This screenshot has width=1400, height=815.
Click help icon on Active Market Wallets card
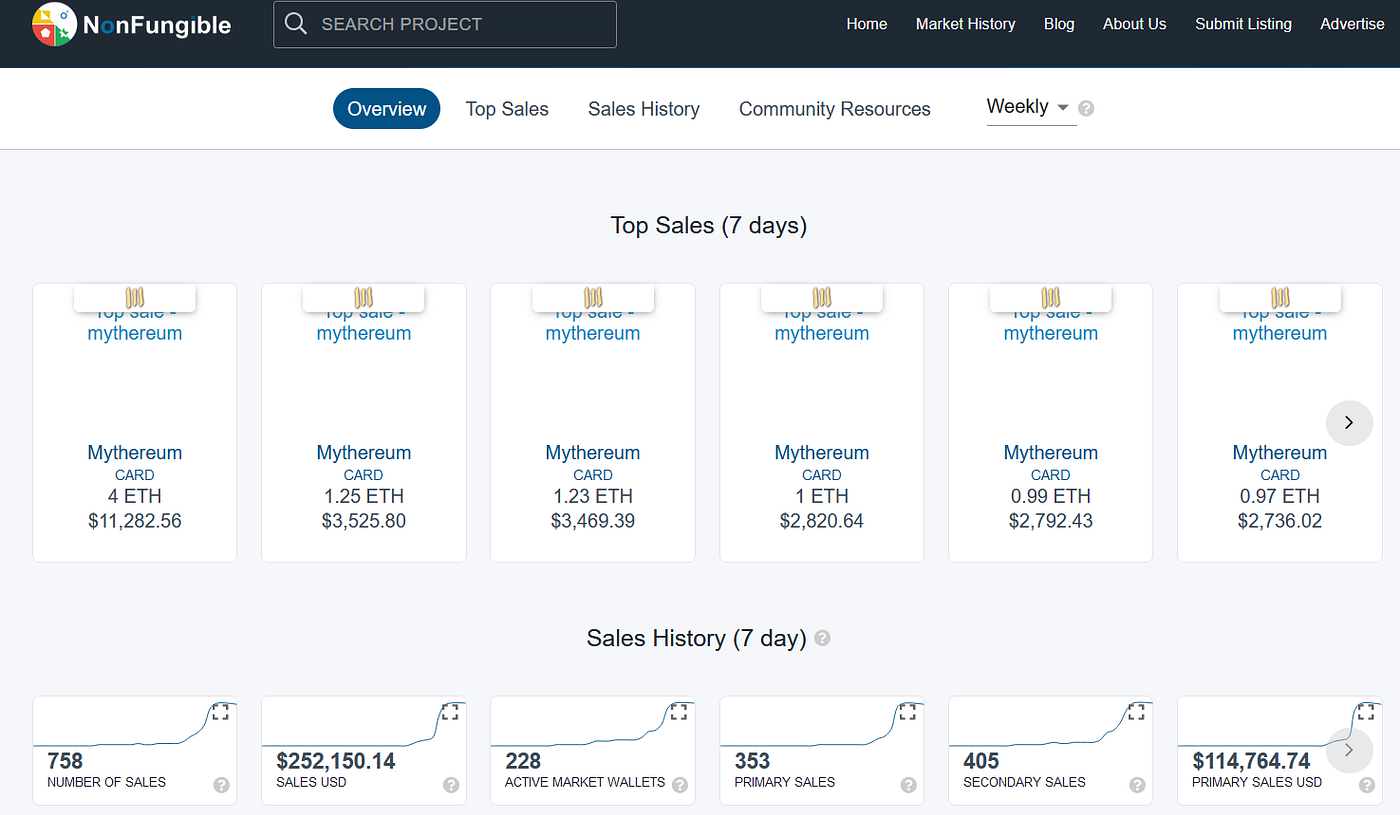click(680, 785)
